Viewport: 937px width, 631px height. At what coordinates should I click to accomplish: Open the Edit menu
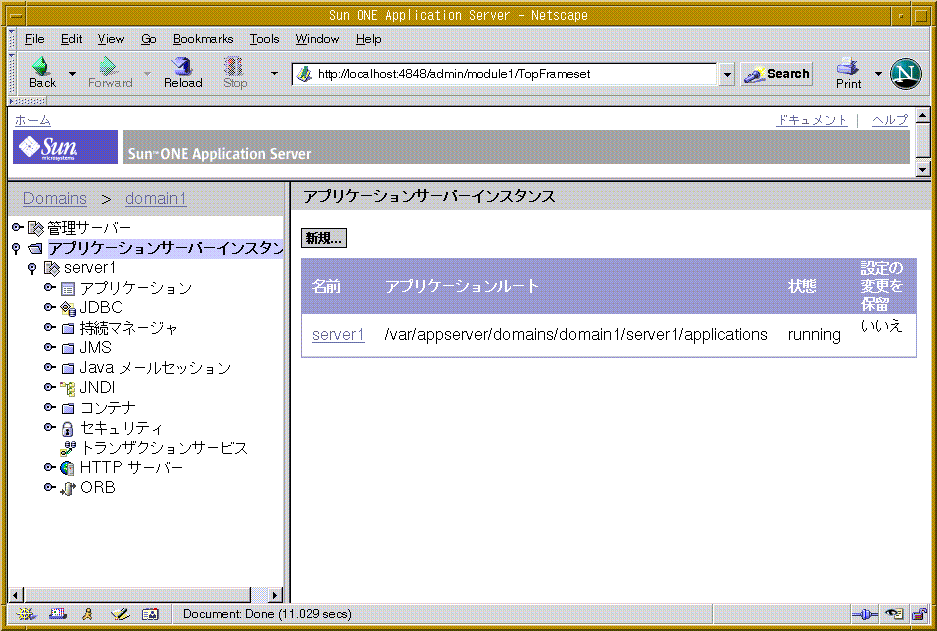click(71, 39)
